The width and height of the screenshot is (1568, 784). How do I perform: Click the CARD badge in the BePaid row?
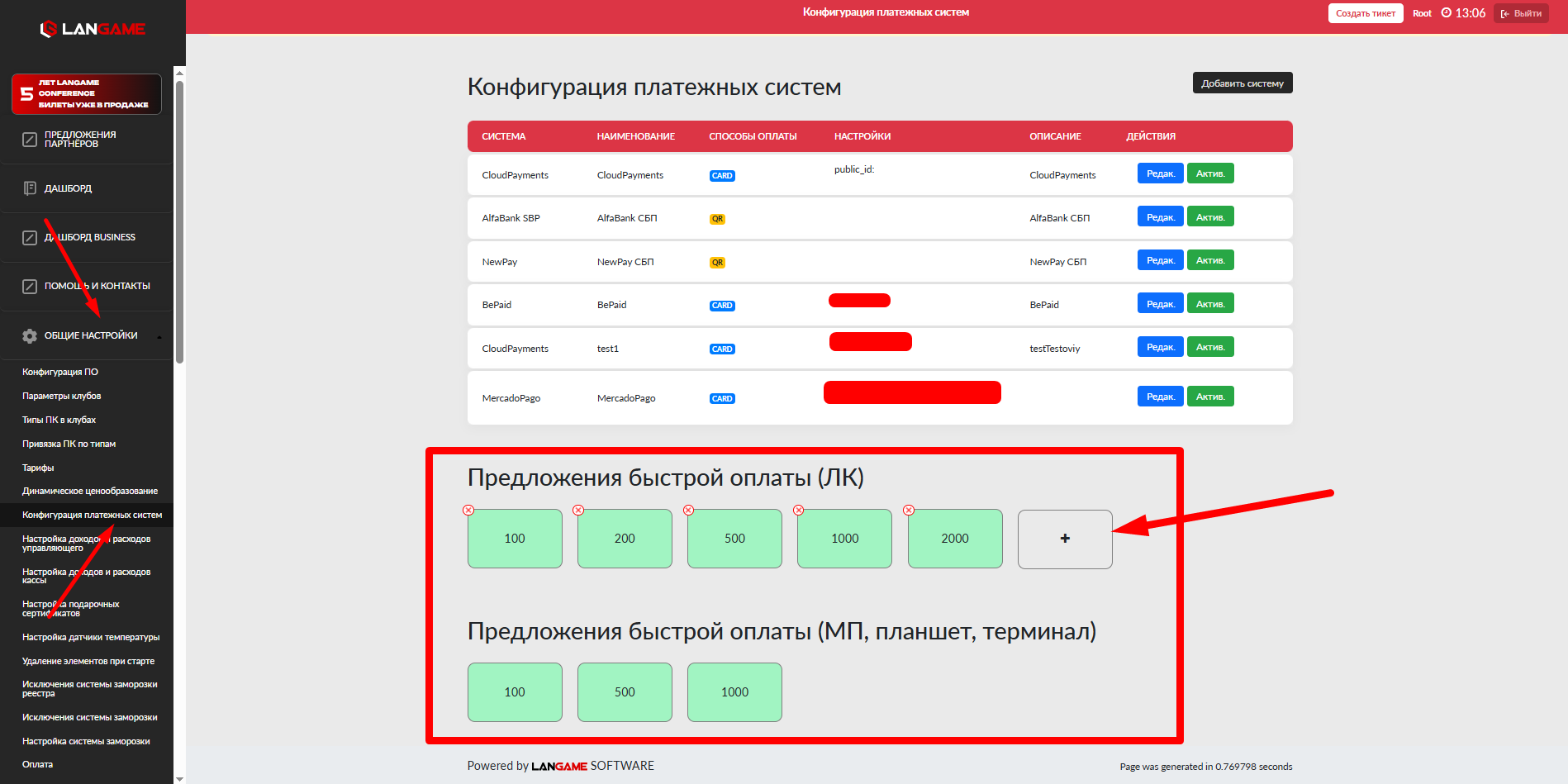coord(722,306)
